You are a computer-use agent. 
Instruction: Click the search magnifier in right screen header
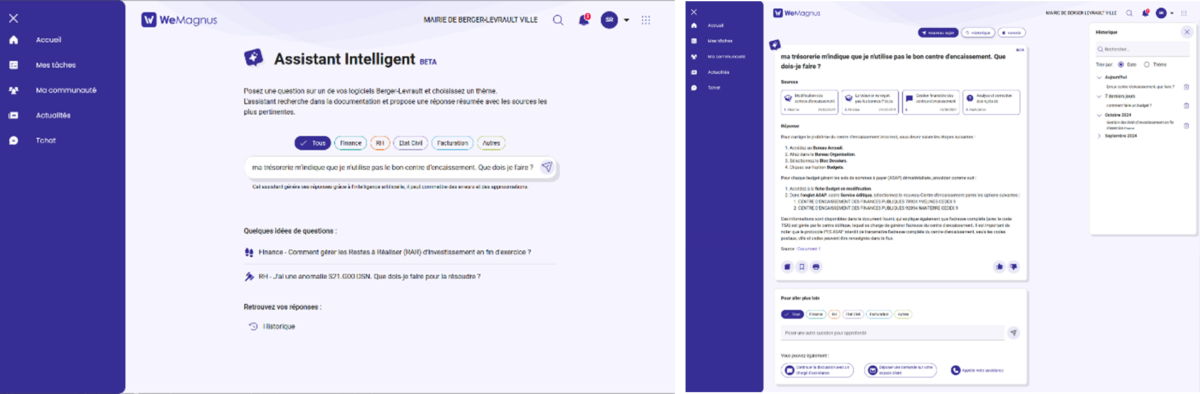coord(1129,13)
